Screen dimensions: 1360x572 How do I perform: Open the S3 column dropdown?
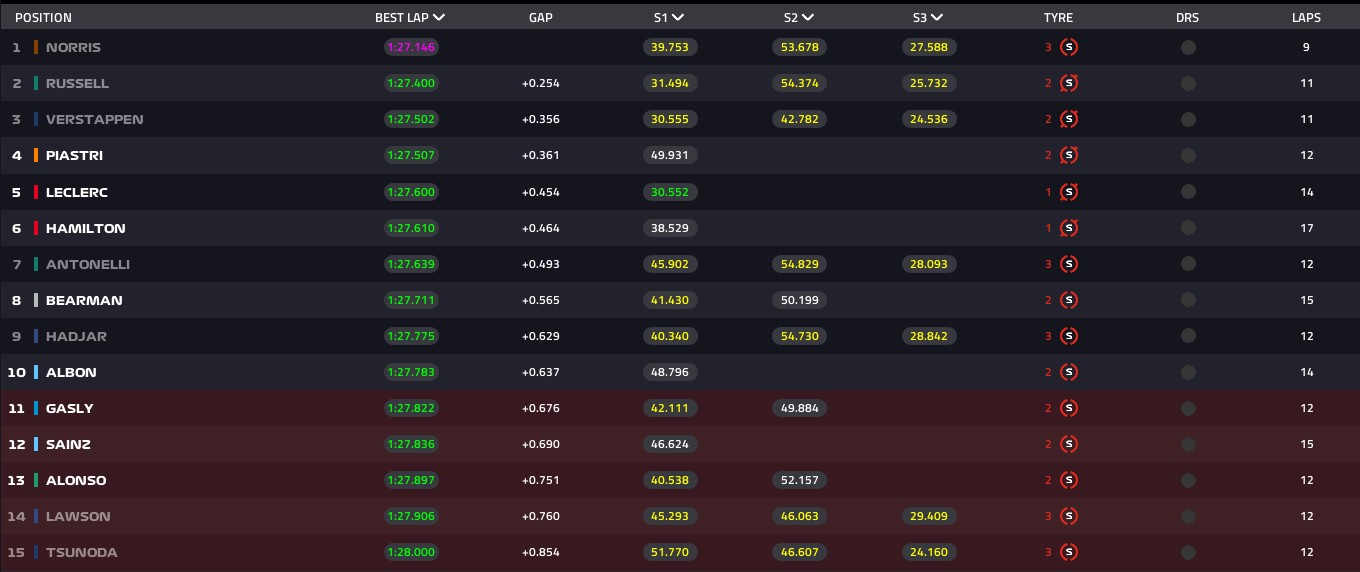(x=937, y=17)
